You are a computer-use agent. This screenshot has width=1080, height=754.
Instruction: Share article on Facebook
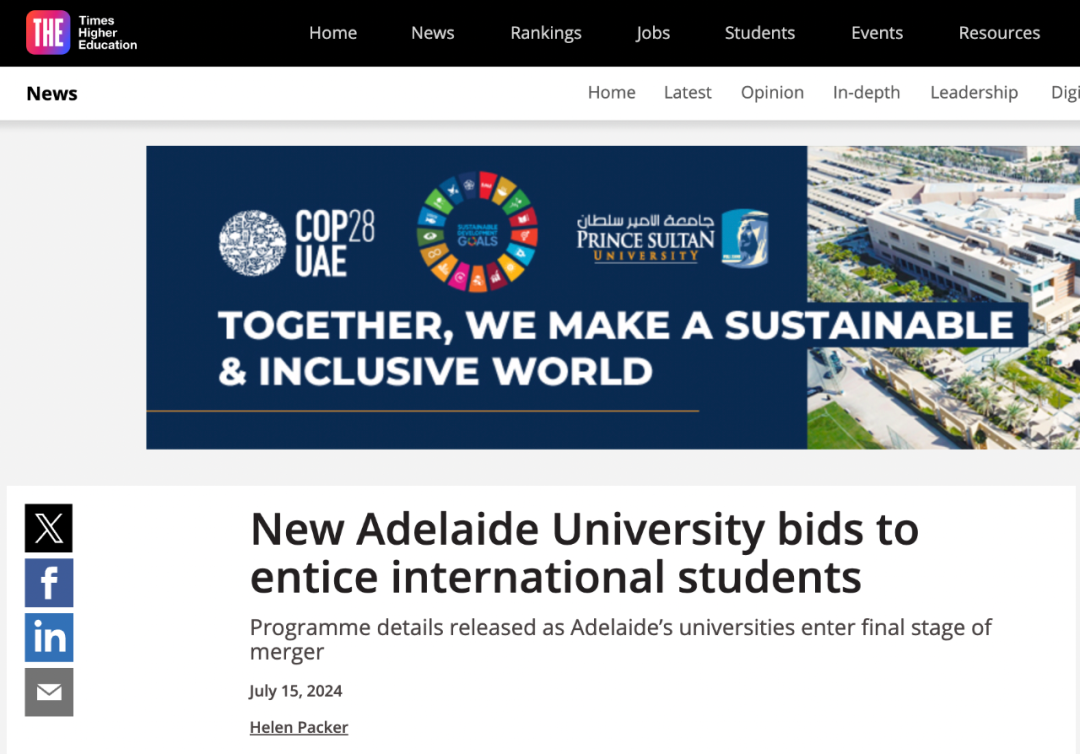coord(49,583)
